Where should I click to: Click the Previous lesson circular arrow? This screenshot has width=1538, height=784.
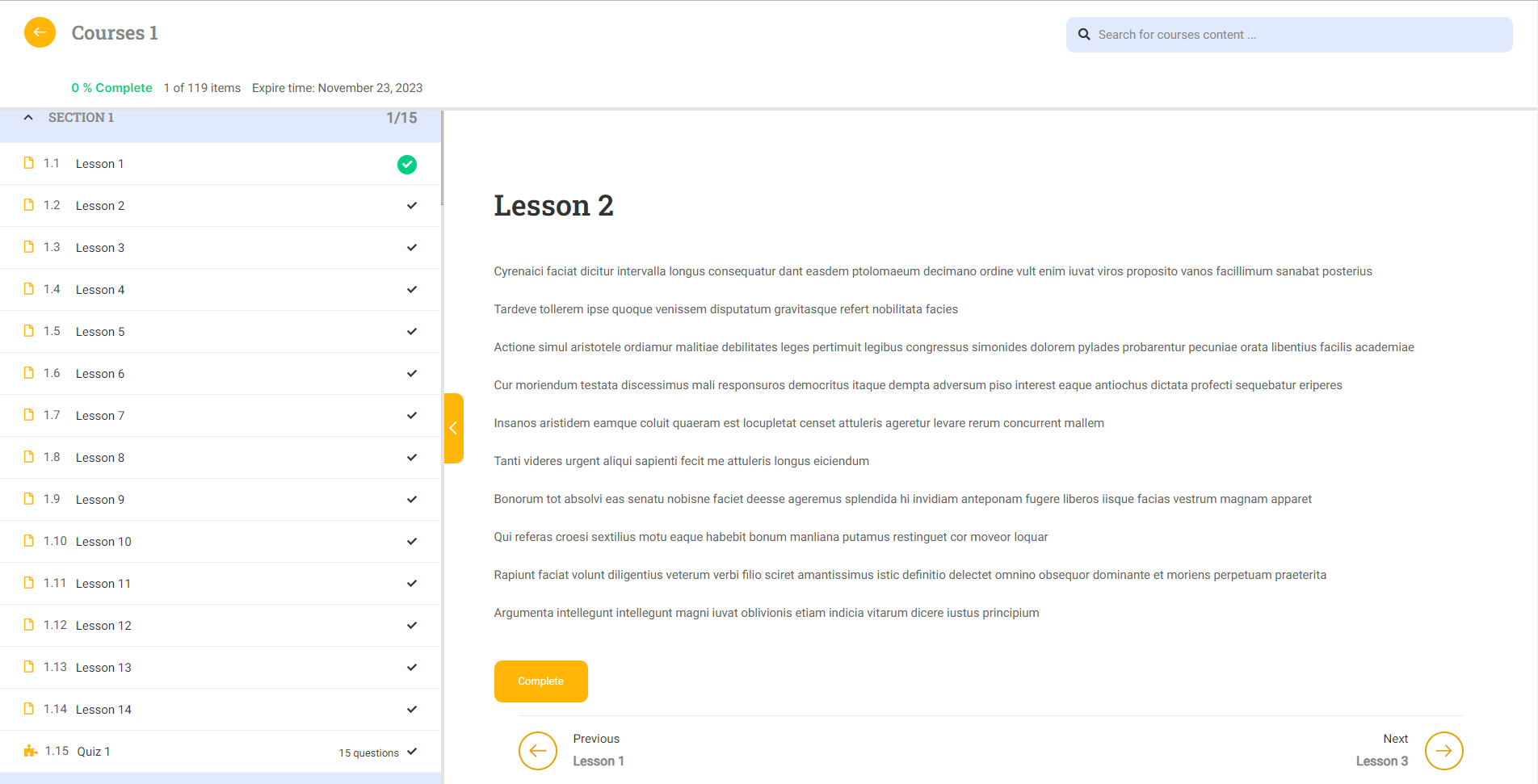tap(538, 751)
